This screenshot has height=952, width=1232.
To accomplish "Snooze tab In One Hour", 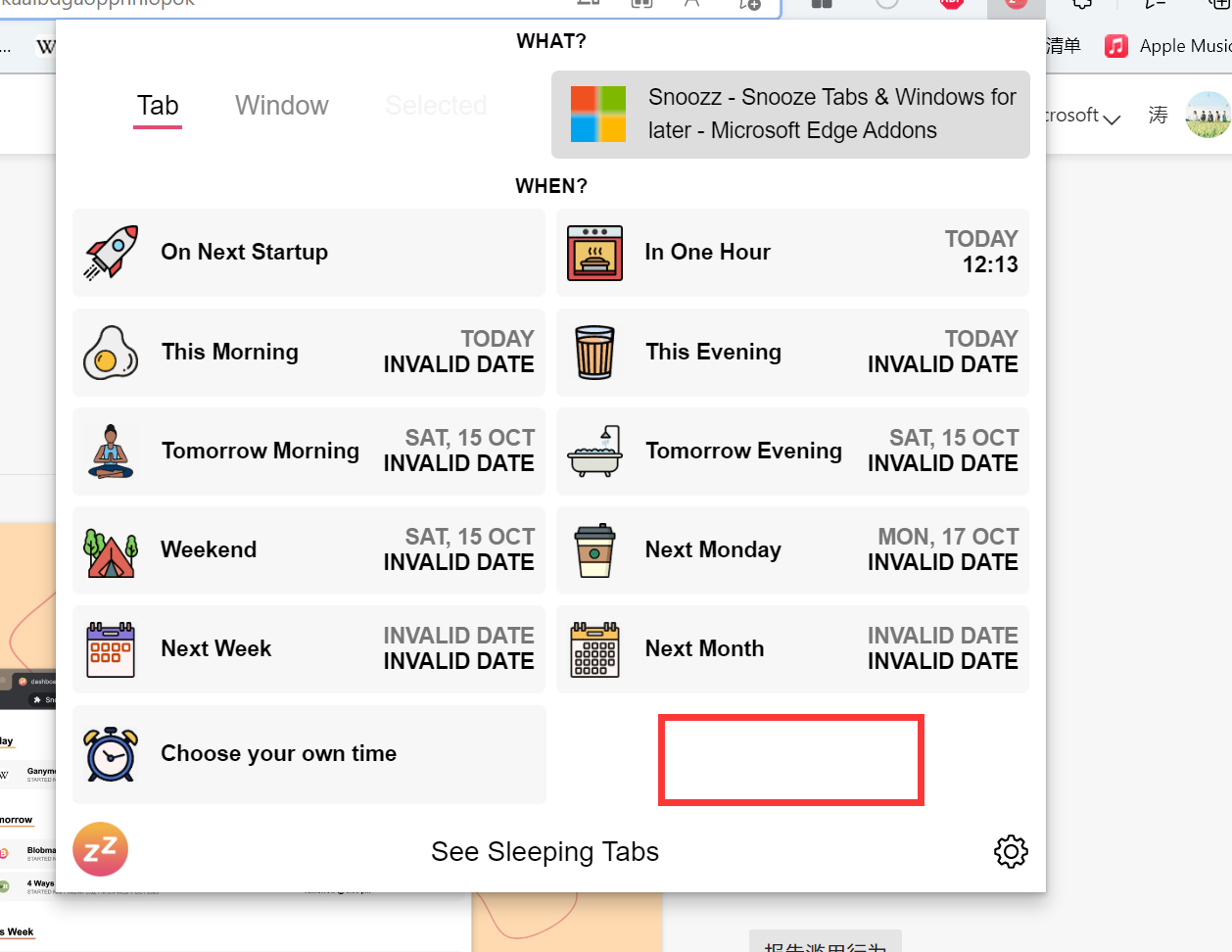I will coord(792,253).
